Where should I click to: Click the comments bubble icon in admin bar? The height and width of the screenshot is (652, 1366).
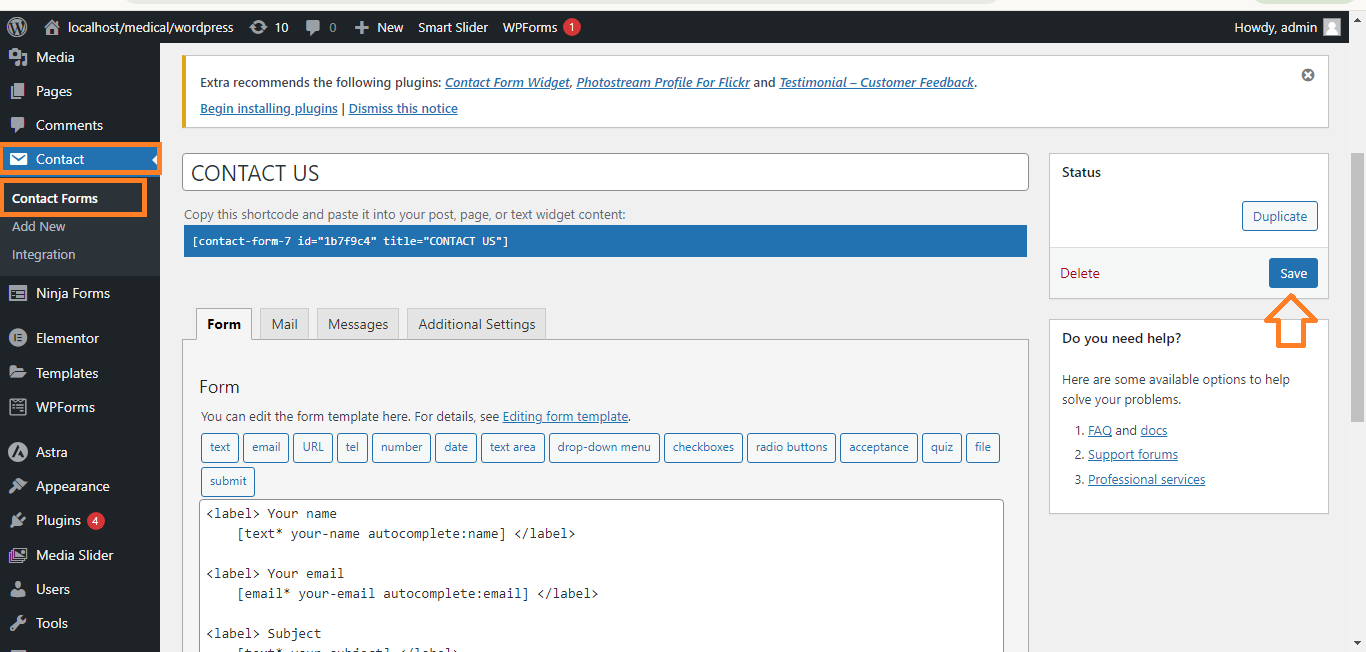(314, 27)
